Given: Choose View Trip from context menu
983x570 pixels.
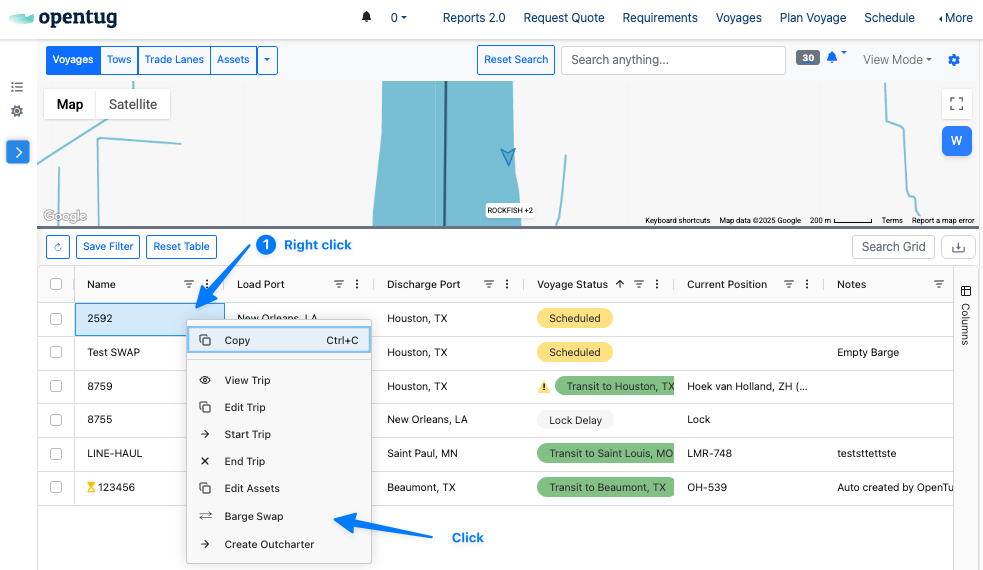Looking at the screenshot, I should click(x=279, y=380).
